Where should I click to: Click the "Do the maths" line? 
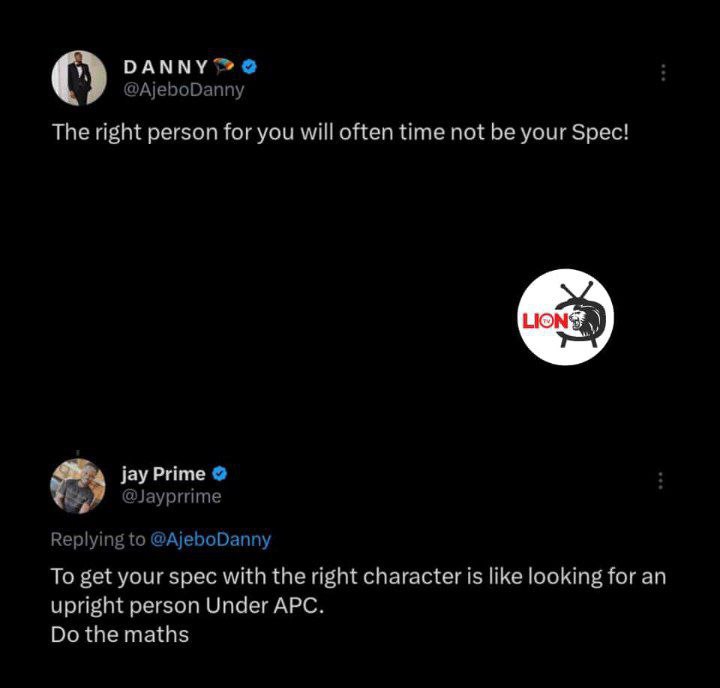click(120, 635)
